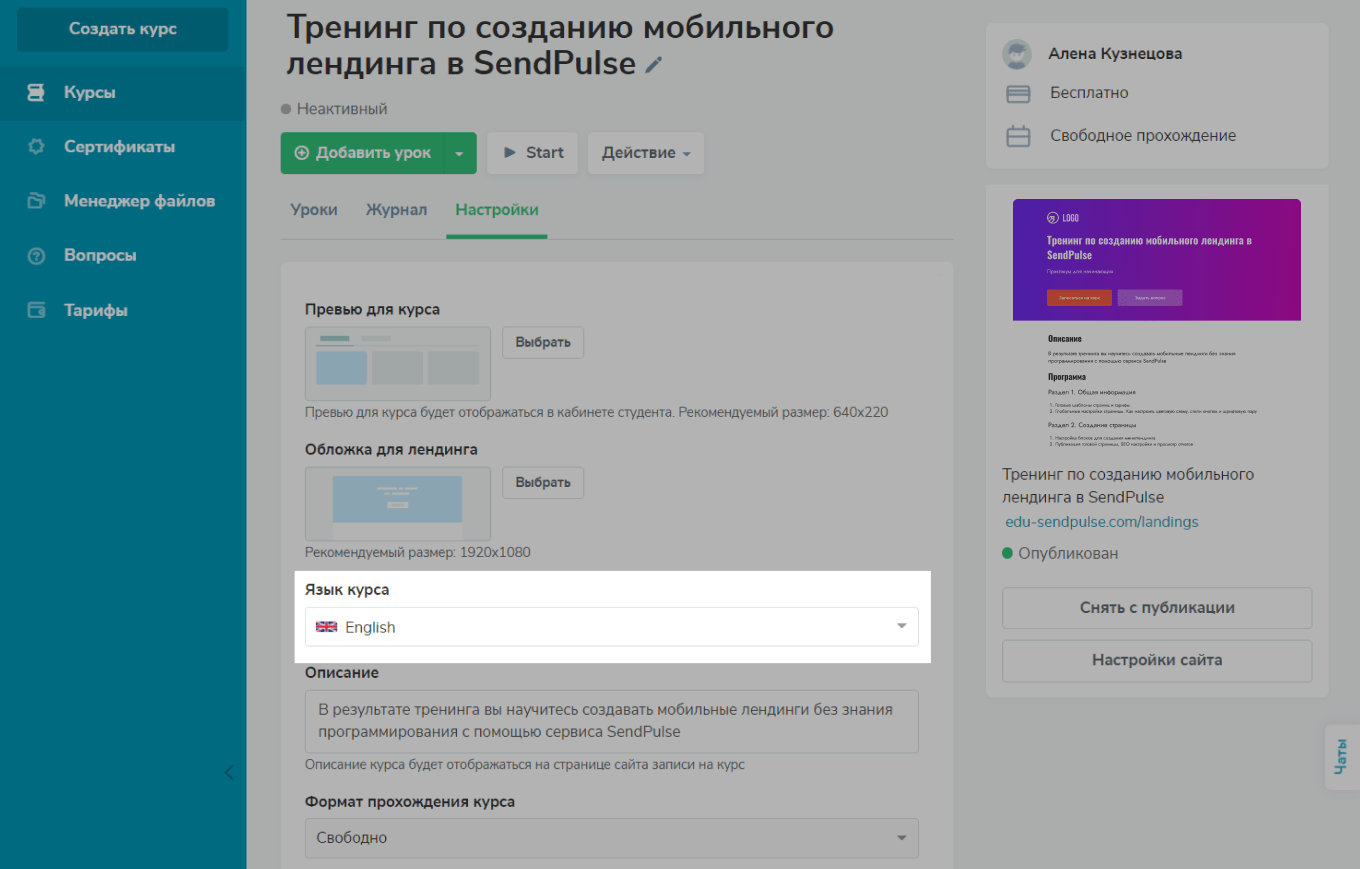The height and width of the screenshot is (869, 1360).
Task: Open Формат прохождения курса dropdown
Action: (x=612, y=838)
